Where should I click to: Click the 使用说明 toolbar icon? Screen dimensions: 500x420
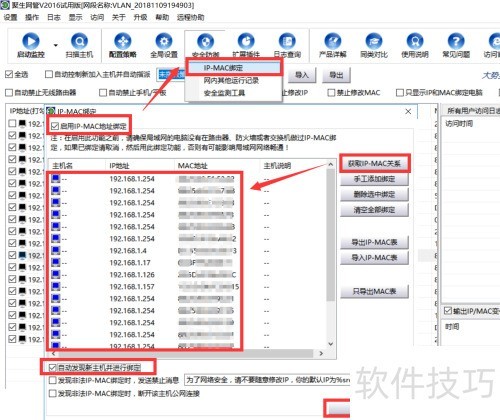coord(415,41)
